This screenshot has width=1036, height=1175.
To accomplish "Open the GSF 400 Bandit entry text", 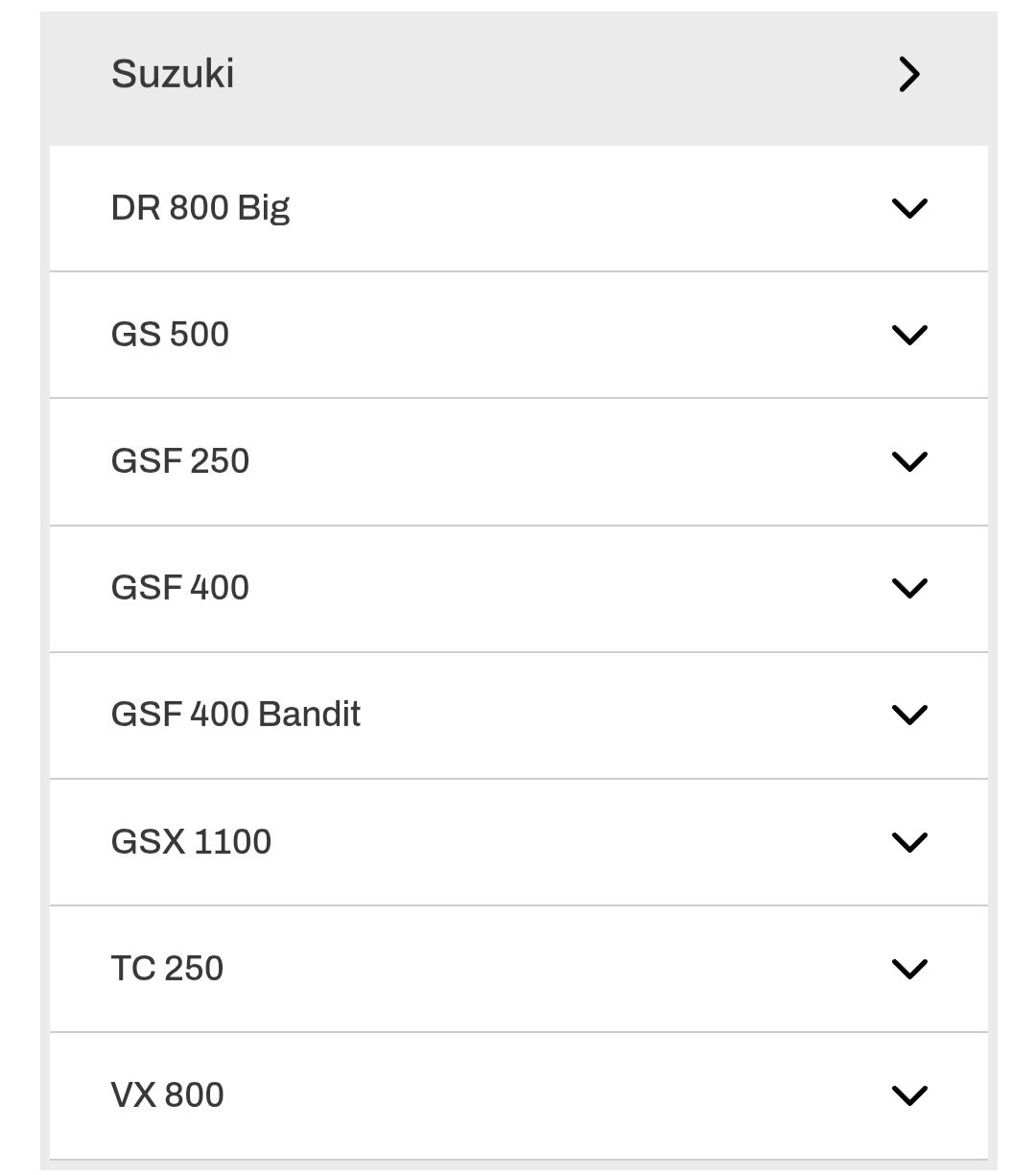I will (235, 715).
